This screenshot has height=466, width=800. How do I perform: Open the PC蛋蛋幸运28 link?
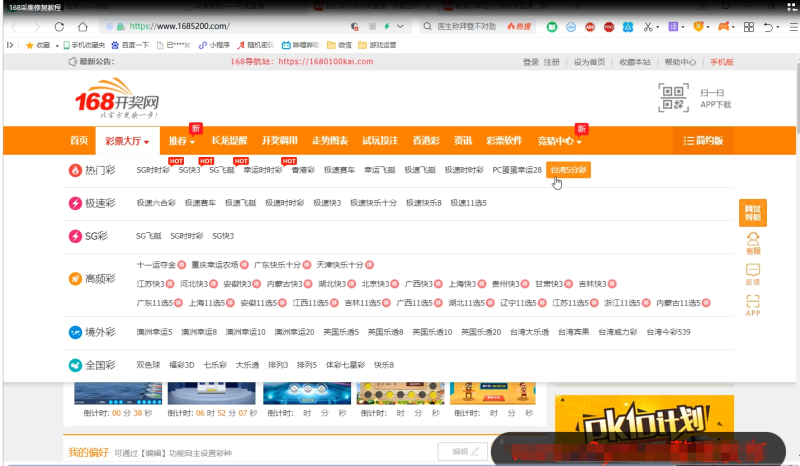pyautogui.click(x=517, y=170)
